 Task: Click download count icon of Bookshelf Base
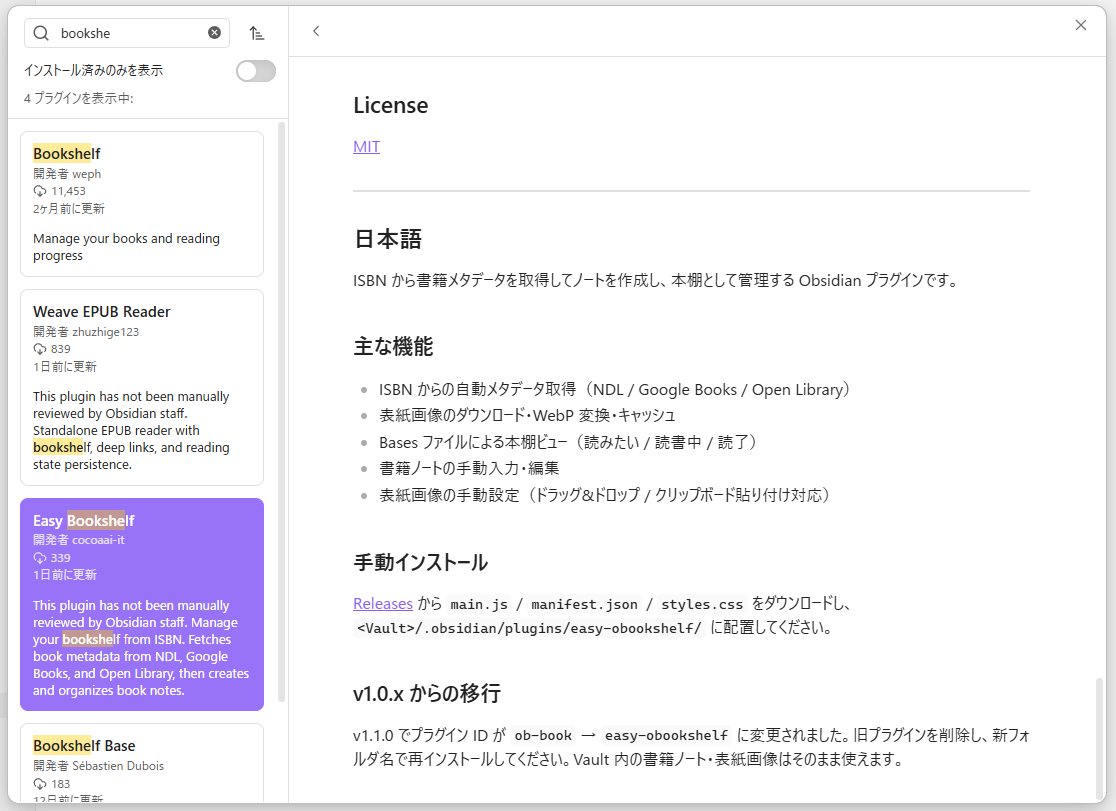tap(40, 784)
